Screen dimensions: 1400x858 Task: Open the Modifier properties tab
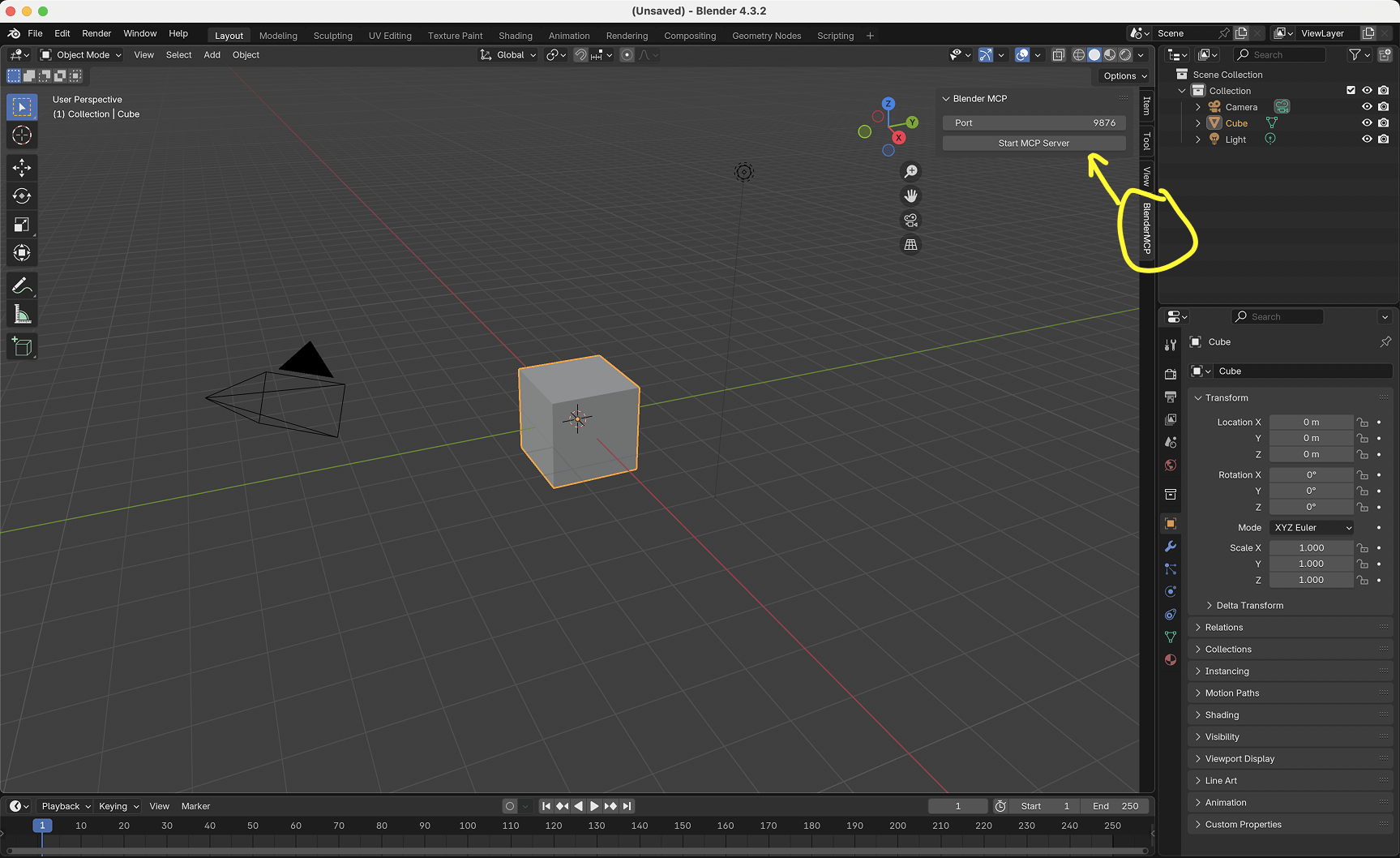(x=1170, y=547)
